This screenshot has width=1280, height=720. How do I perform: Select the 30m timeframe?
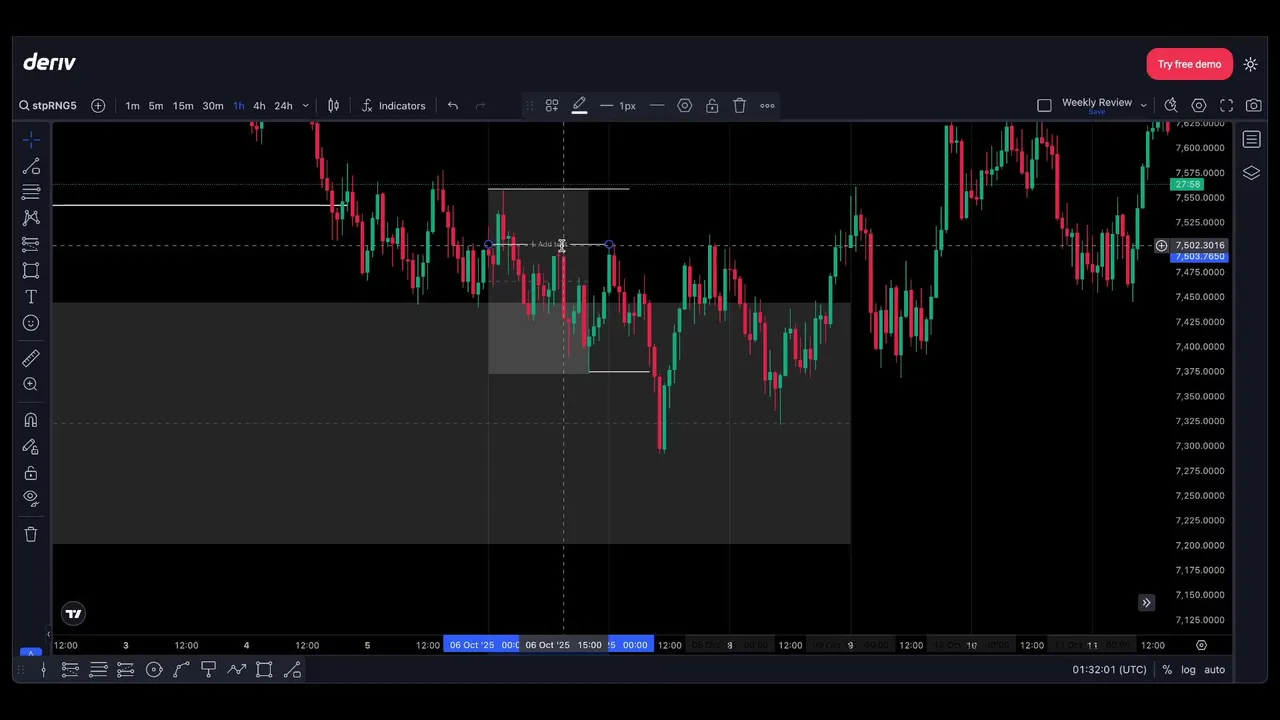(213, 106)
